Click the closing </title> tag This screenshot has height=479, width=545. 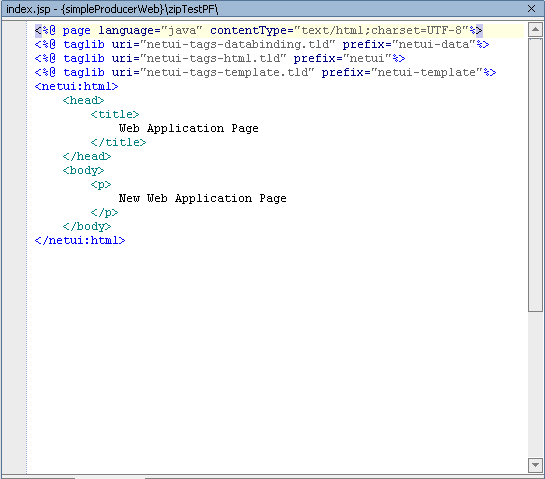pyautogui.click(x=118, y=143)
